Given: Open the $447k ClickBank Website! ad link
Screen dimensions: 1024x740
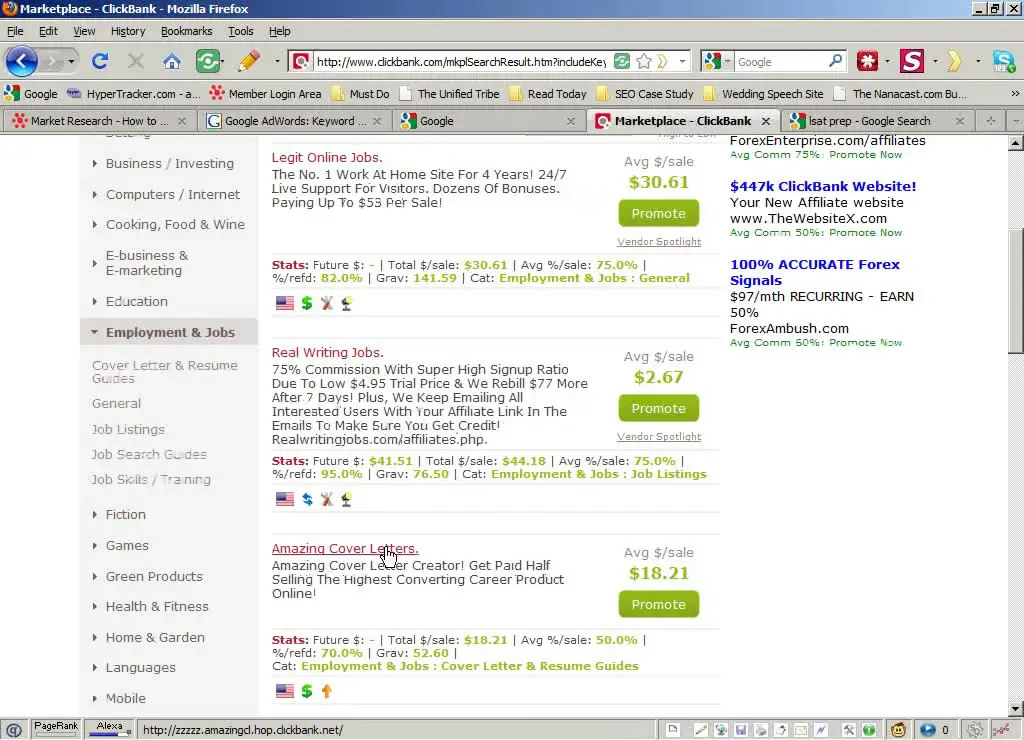Looking at the screenshot, I should [823, 186].
